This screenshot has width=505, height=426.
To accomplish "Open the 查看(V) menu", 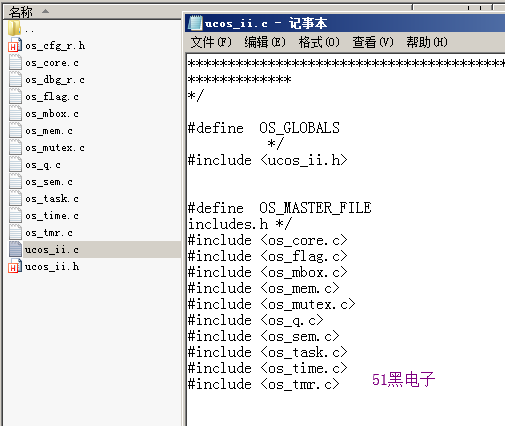I will click(x=373, y=42).
